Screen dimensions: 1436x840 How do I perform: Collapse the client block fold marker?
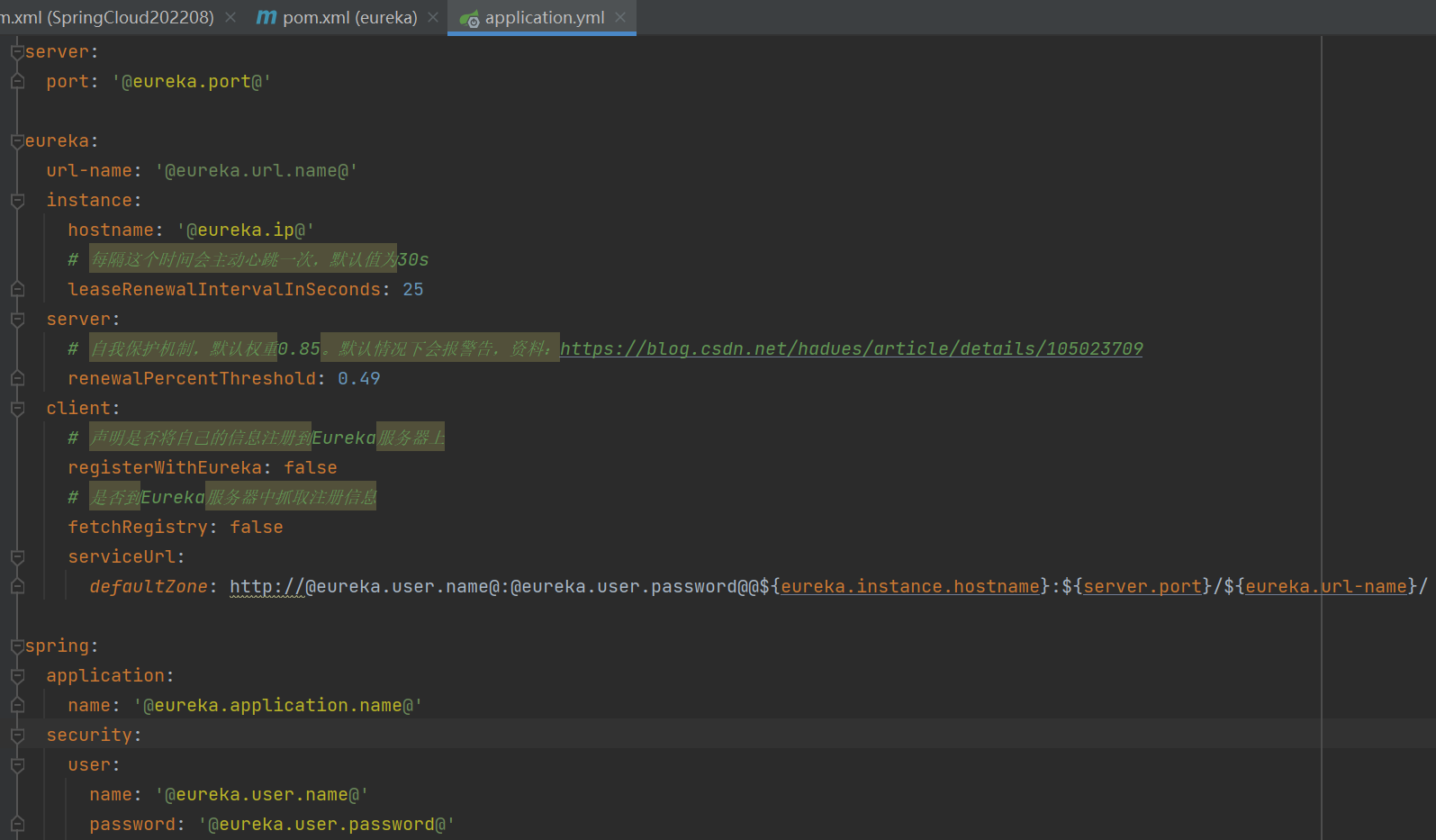17,409
